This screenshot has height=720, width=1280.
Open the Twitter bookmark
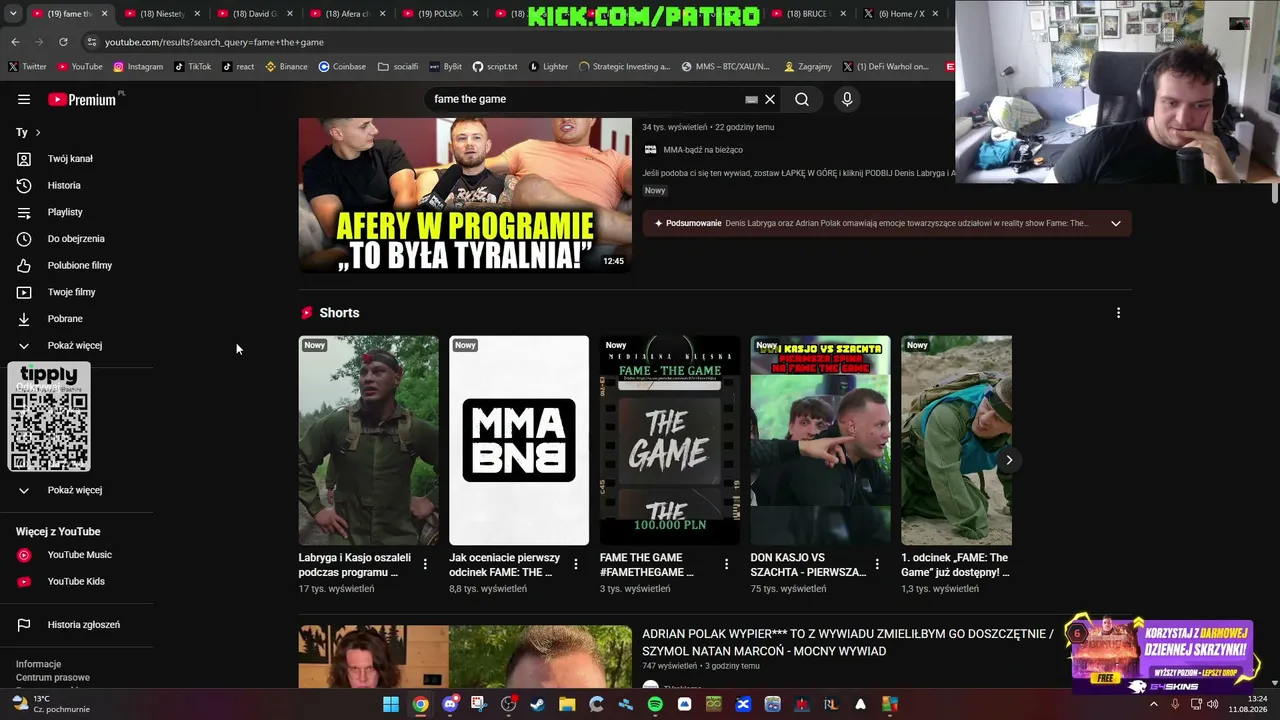click(28, 67)
